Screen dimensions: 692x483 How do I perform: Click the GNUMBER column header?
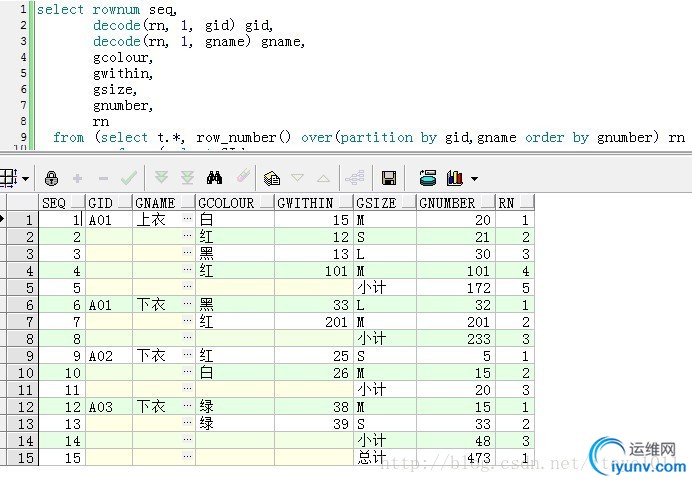(x=455, y=203)
